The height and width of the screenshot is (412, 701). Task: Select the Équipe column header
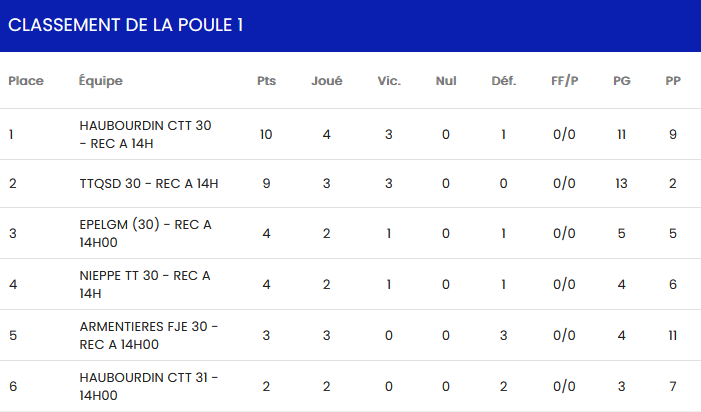coord(100,81)
